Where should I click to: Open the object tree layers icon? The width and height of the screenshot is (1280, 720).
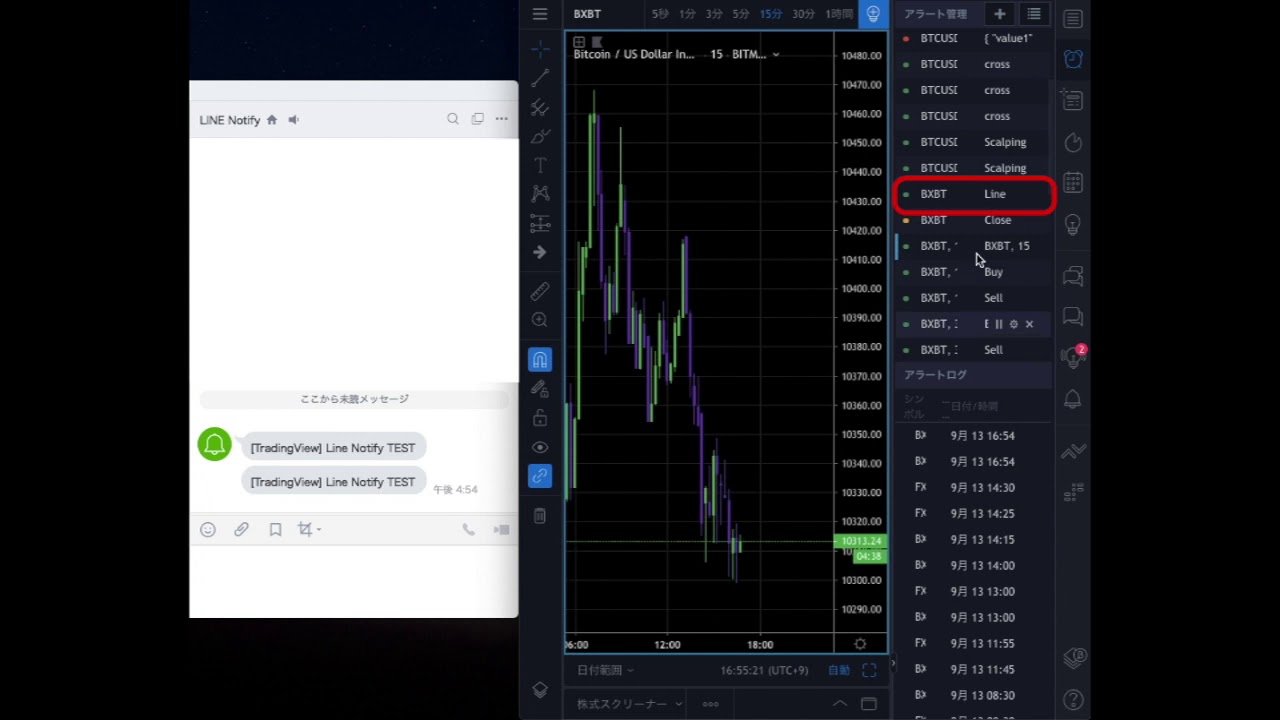540,690
